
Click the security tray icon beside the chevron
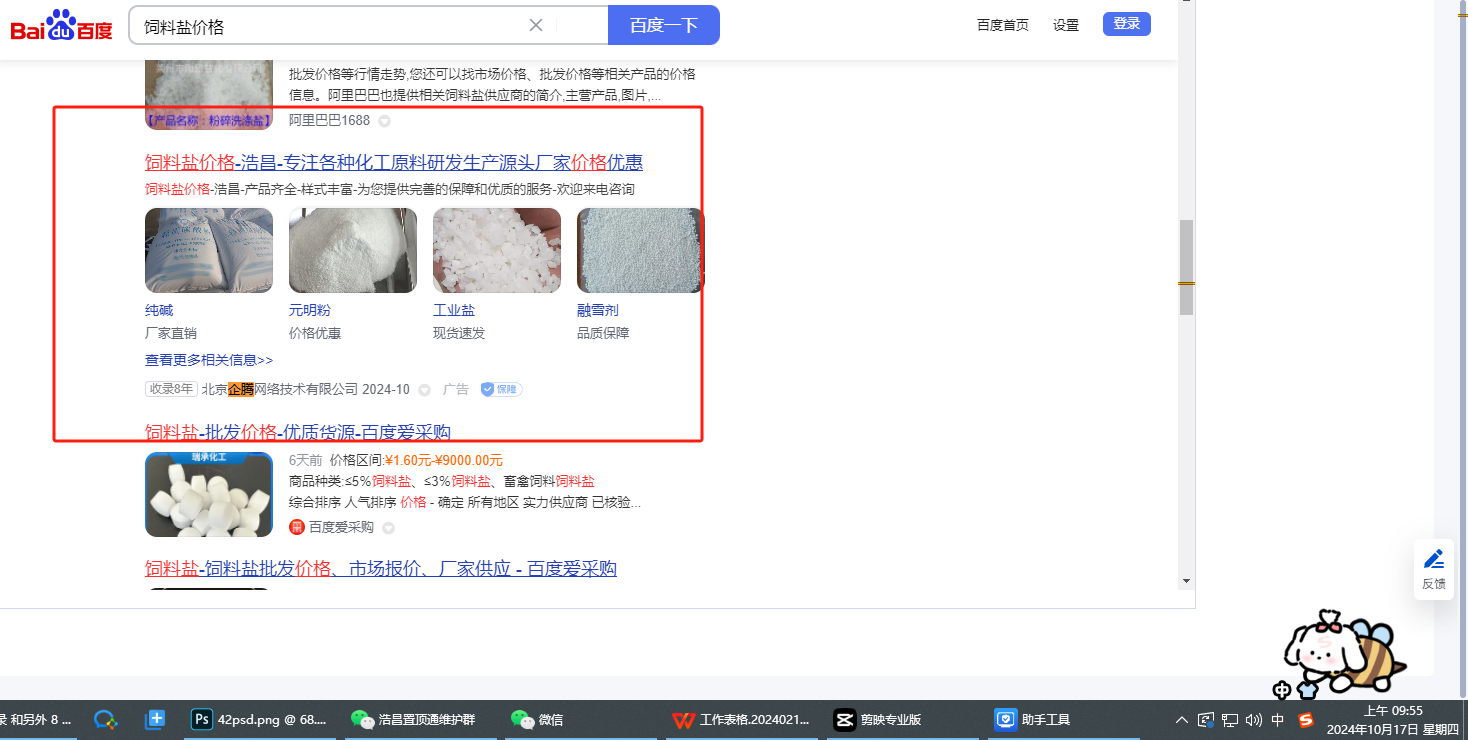click(1206, 719)
